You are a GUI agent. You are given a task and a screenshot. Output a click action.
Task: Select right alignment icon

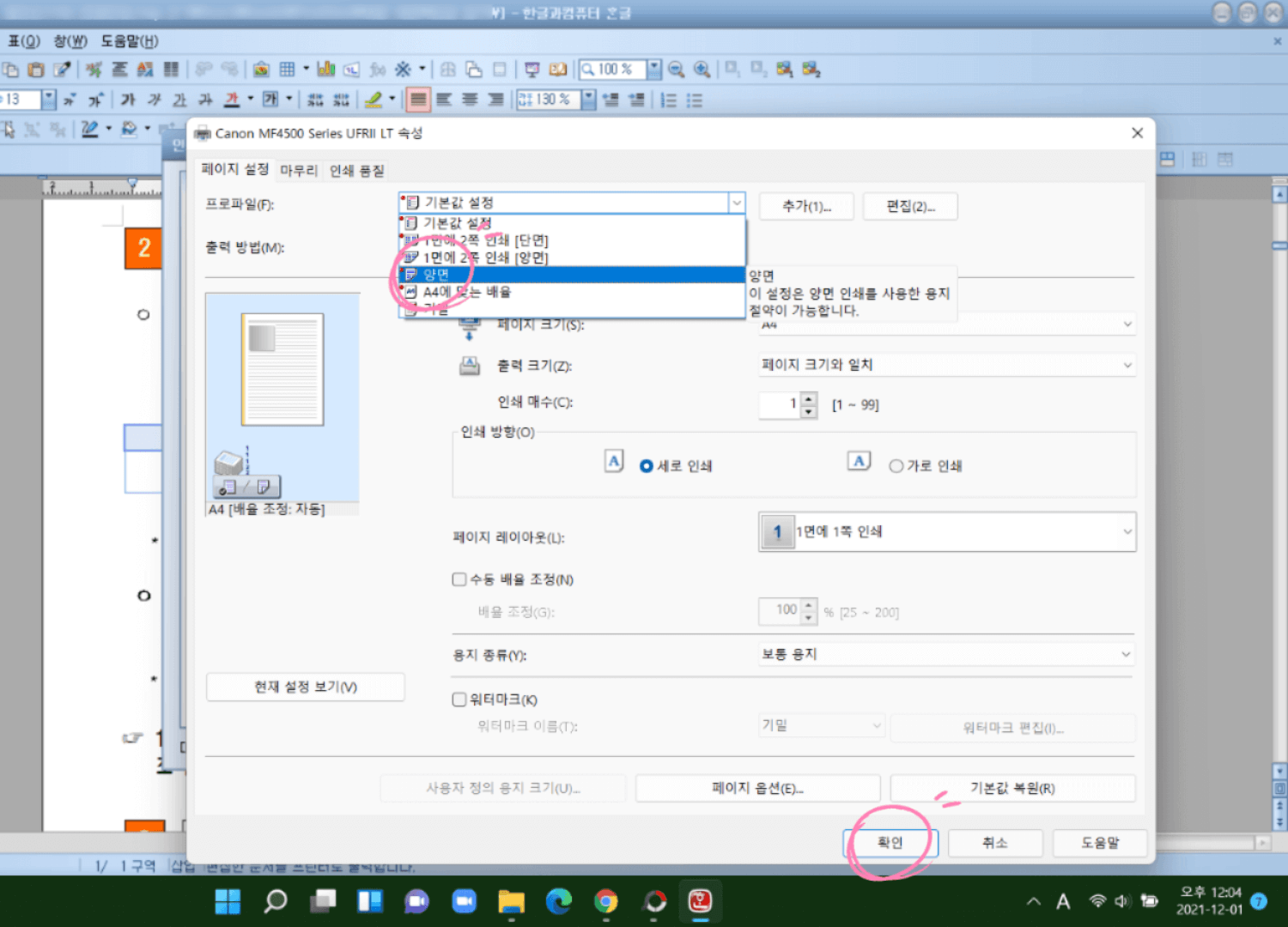tap(495, 100)
